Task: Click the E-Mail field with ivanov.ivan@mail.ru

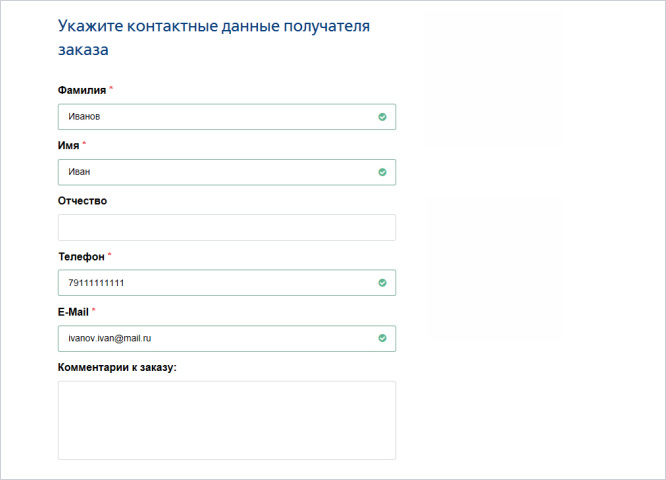Action: [x=210, y=338]
